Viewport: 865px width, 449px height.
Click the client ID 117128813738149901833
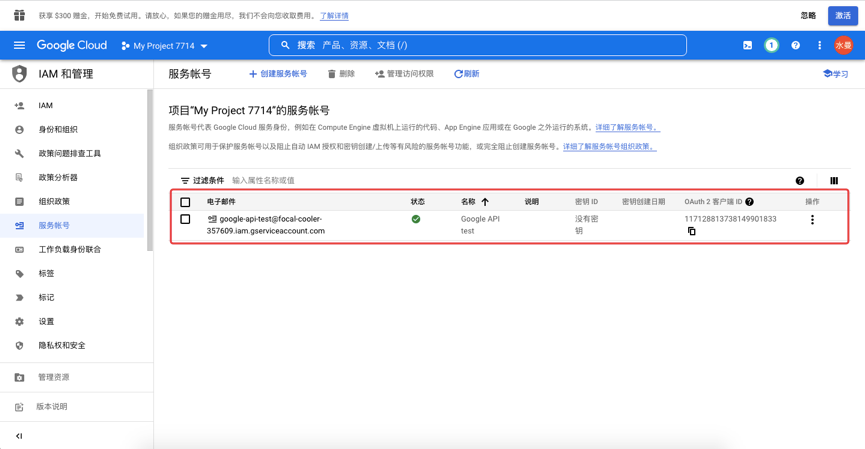pos(730,219)
